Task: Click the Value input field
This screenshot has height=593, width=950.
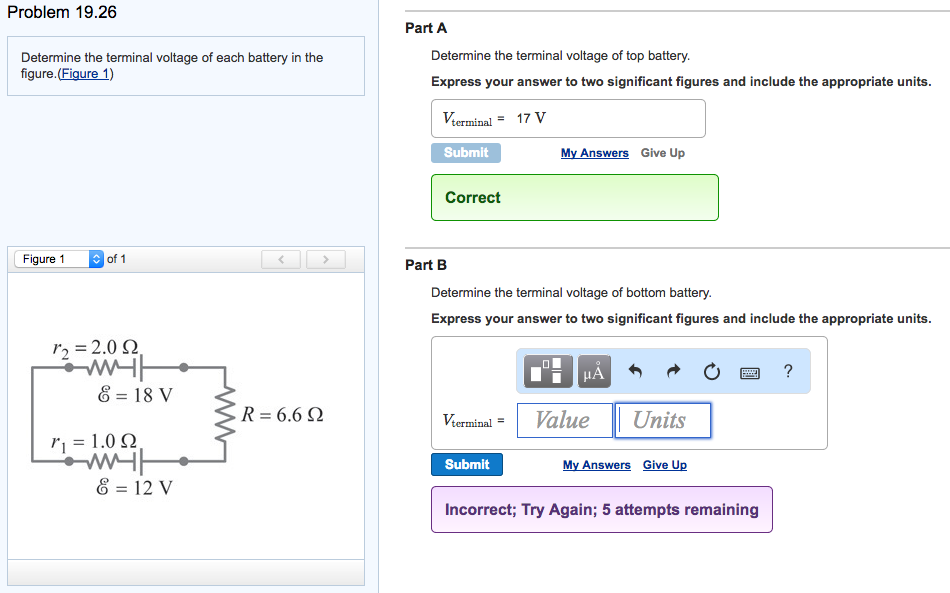Action: [x=564, y=420]
